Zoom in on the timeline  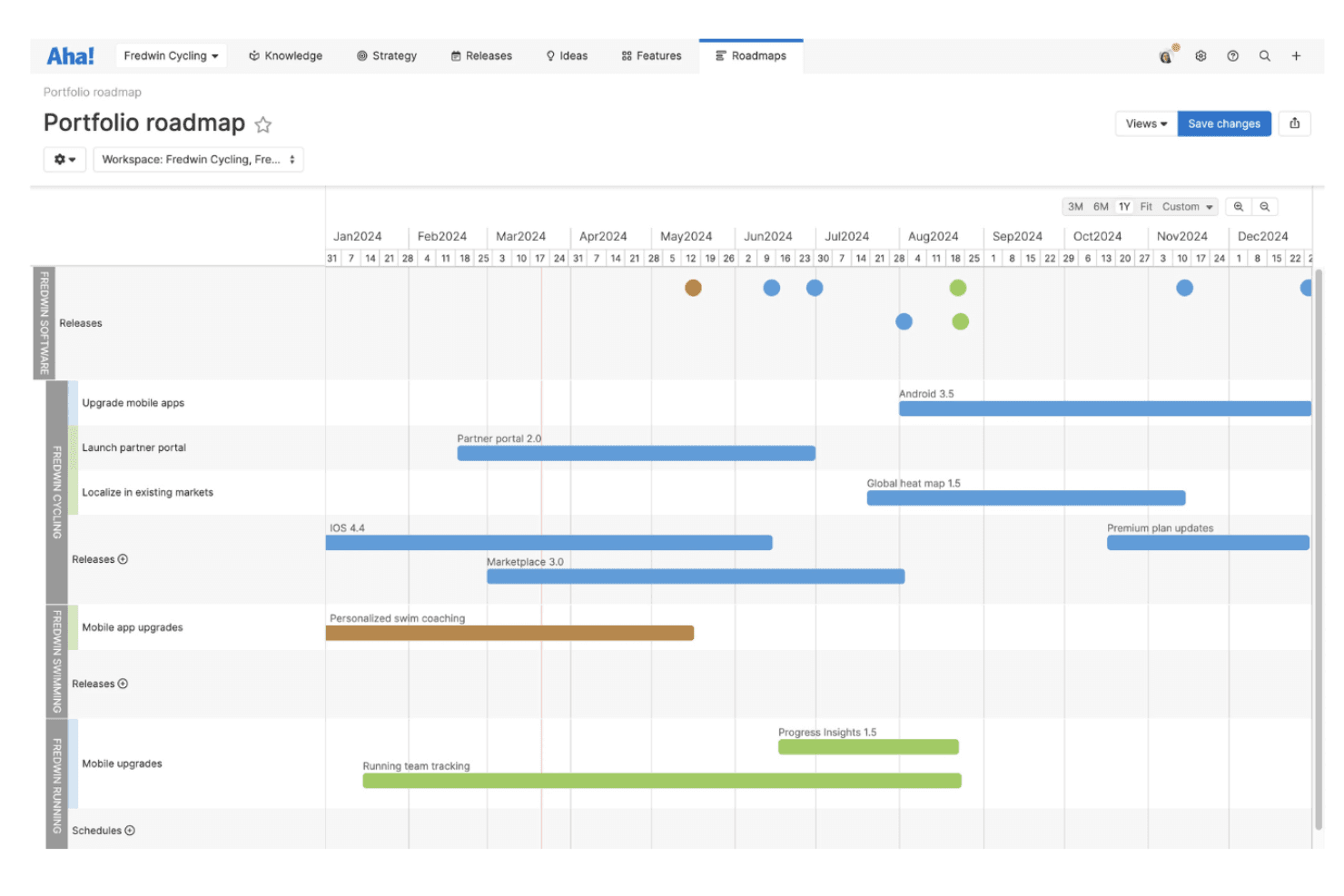pyautogui.click(x=1239, y=207)
